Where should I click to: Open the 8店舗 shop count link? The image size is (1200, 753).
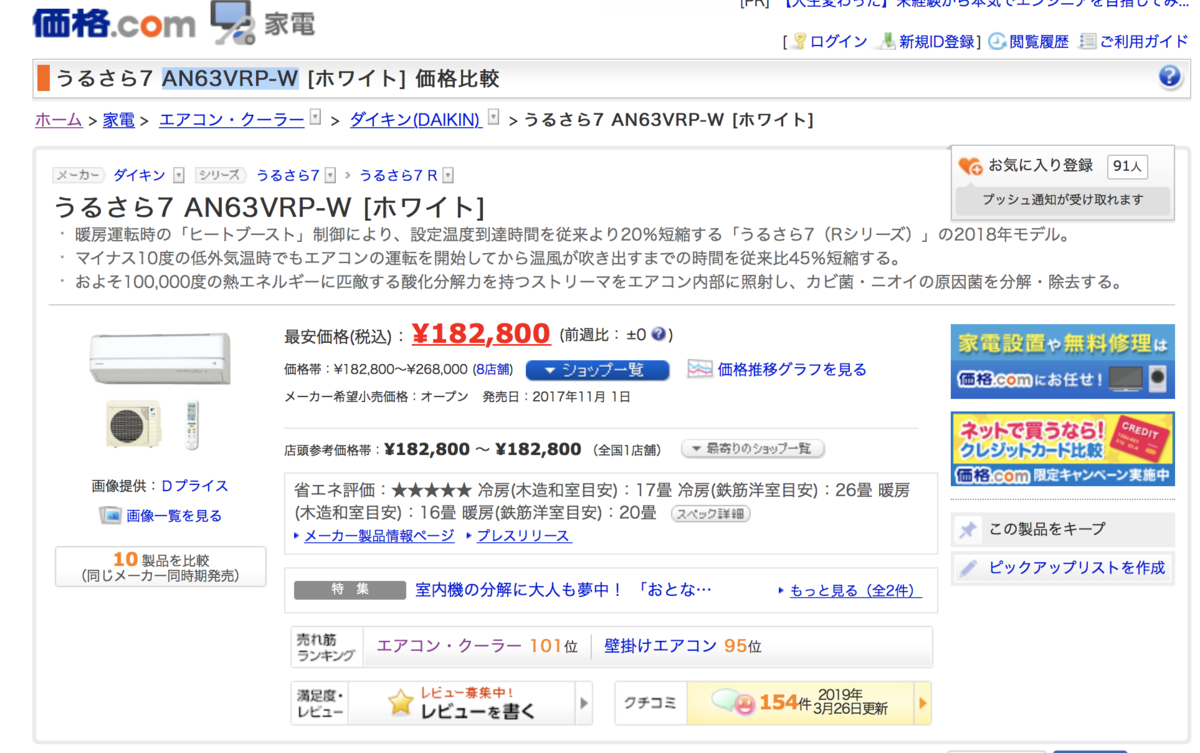493,369
